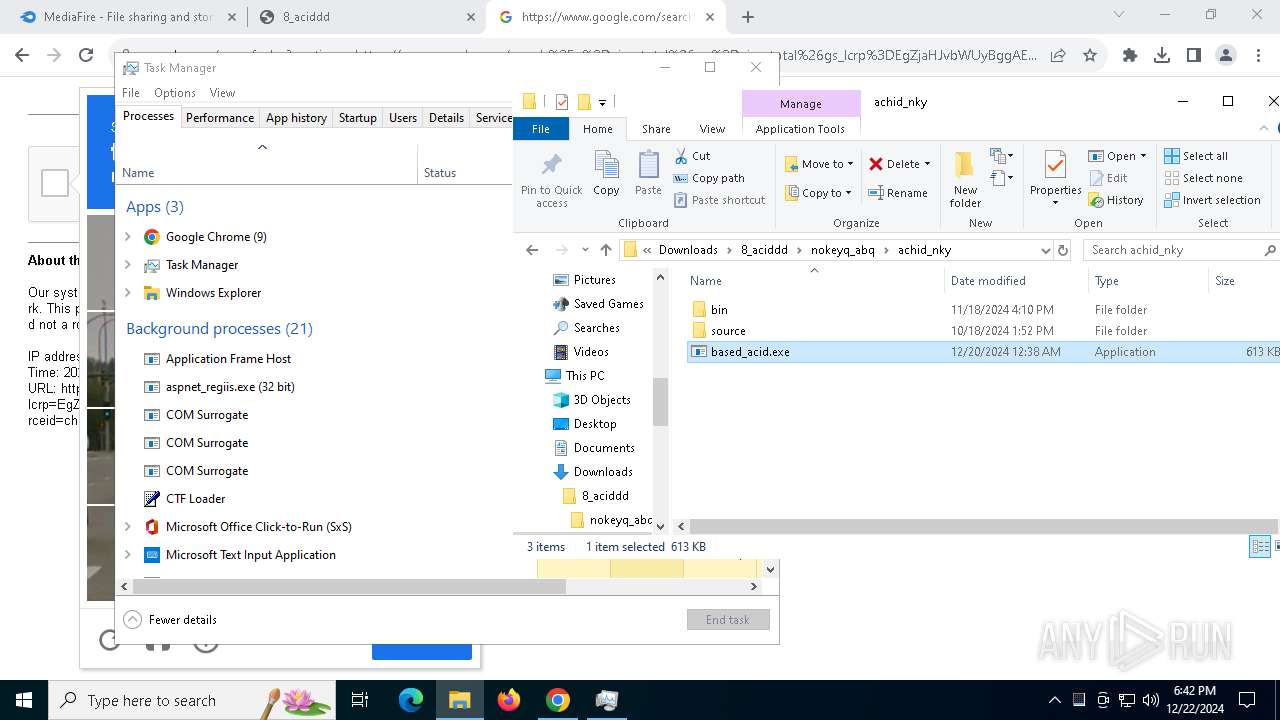Screen dimensions: 1280x720
Task: Open Task View on taskbar
Action: pyautogui.click(x=360, y=700)
